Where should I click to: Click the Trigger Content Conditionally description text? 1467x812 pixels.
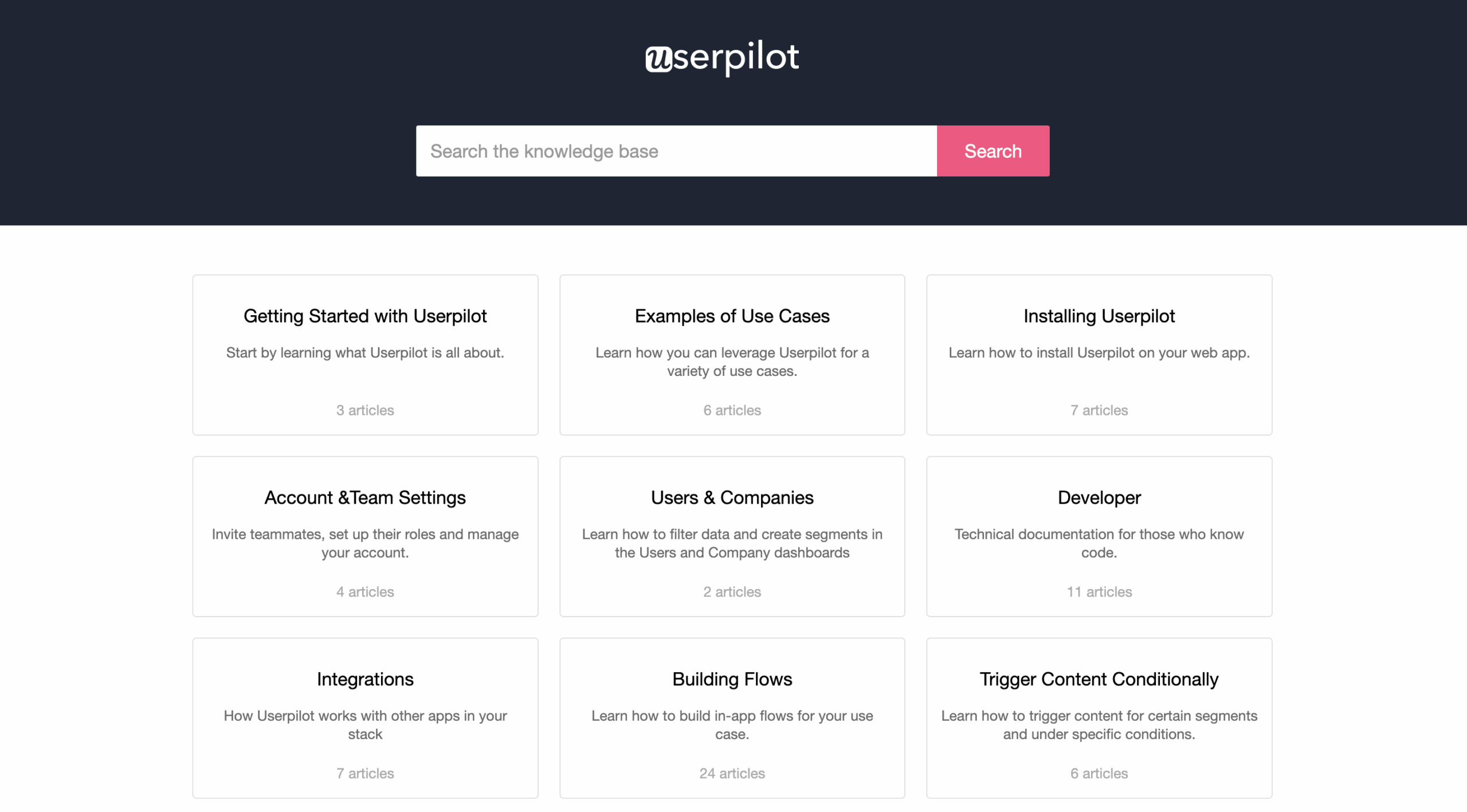pos(1098,725)
